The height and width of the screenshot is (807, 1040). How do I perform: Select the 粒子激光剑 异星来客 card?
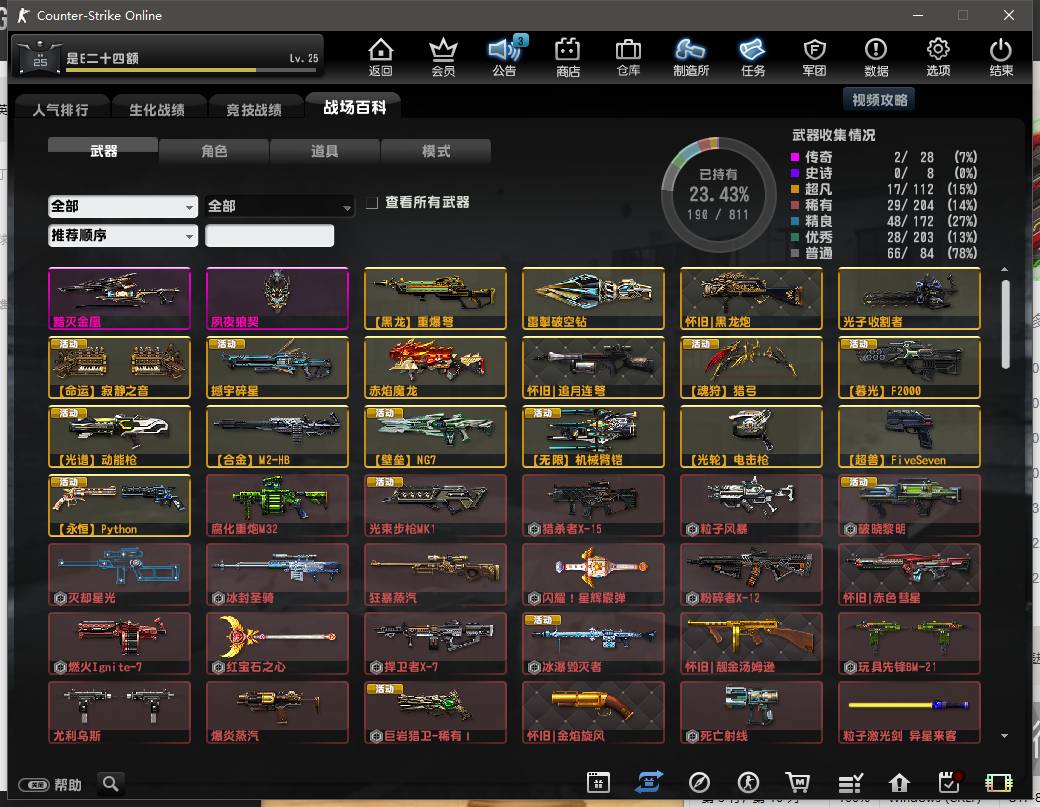point(909,712)
